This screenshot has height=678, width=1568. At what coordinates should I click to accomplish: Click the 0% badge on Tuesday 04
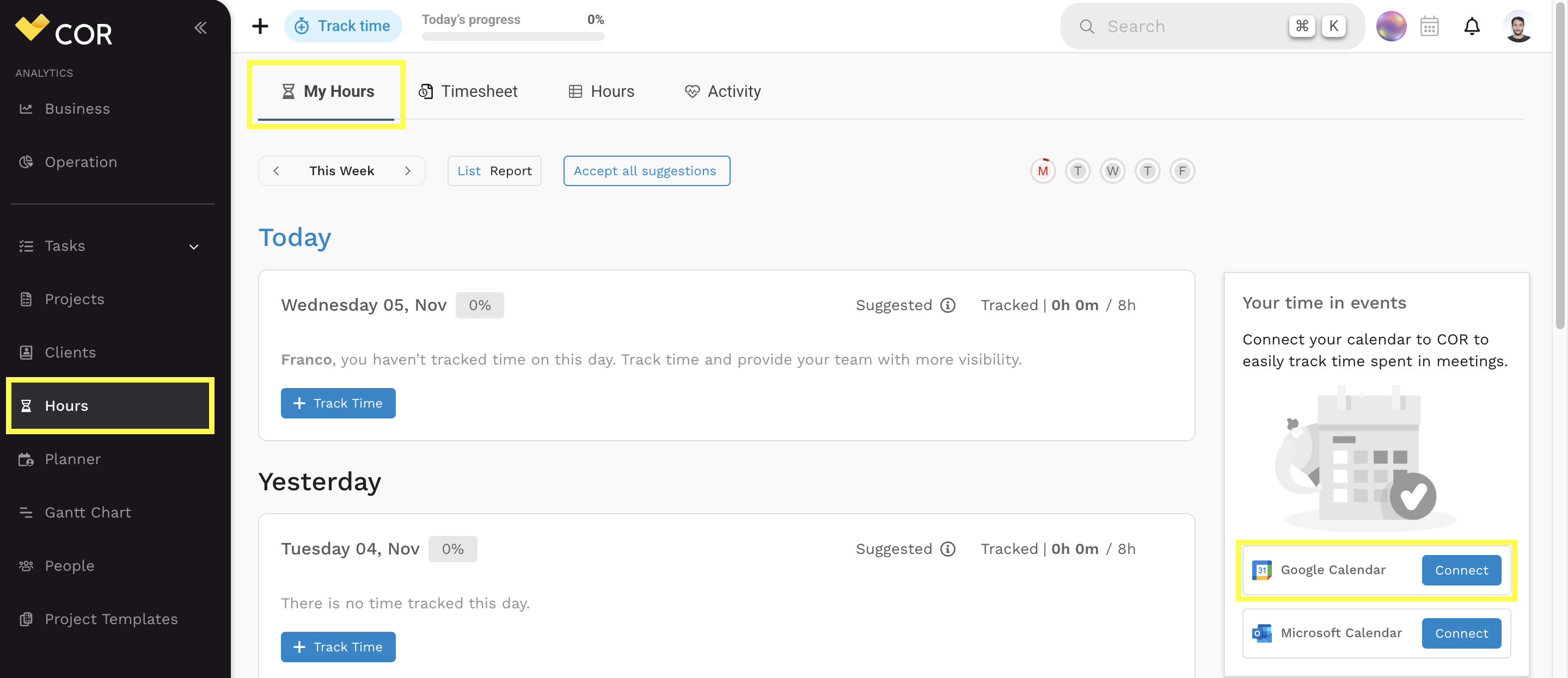click(x=452, y=549)
